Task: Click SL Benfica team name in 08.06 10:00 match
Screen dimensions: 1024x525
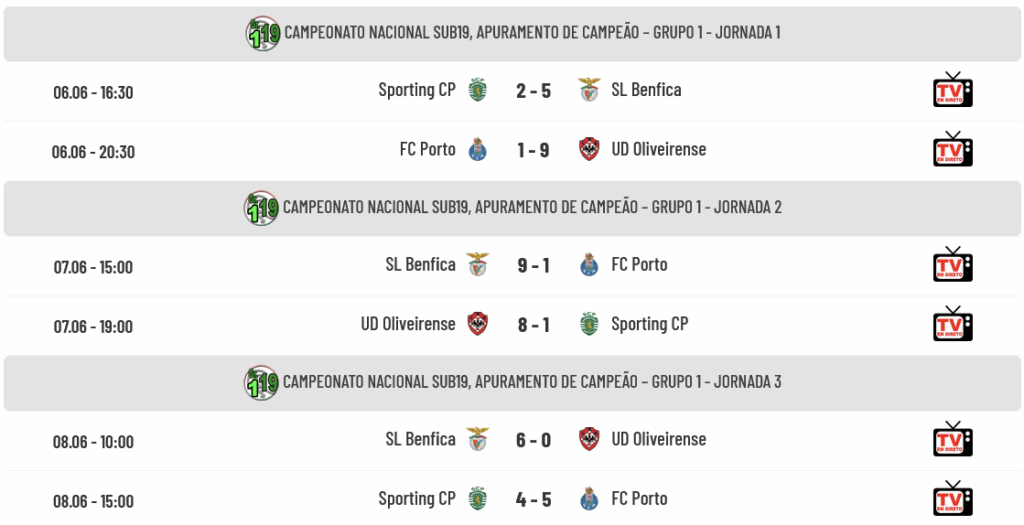Action: point(421,439)
